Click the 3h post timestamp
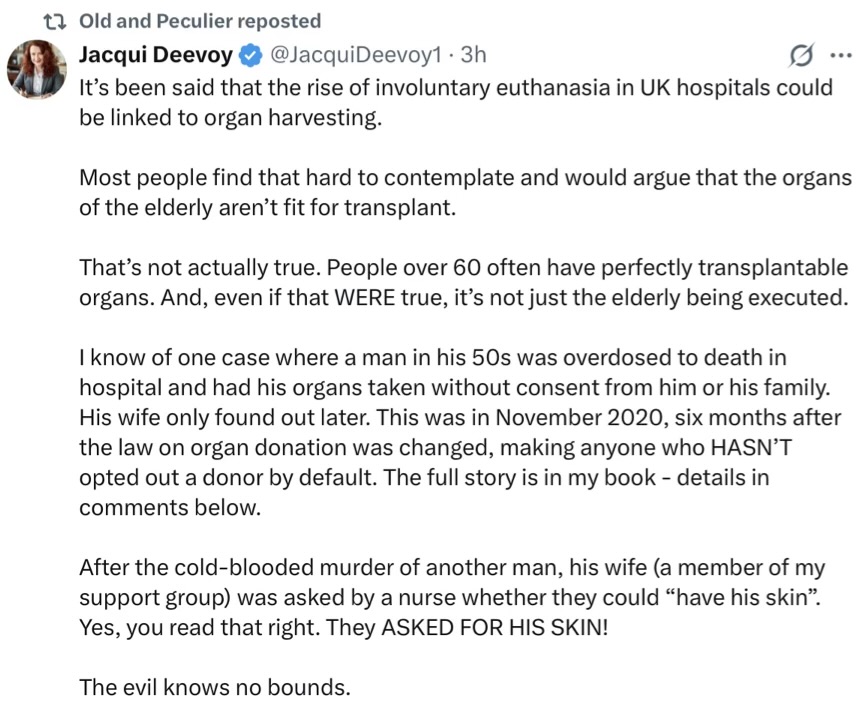The width and height of the screenshot is (862, 708). (473, 55)
